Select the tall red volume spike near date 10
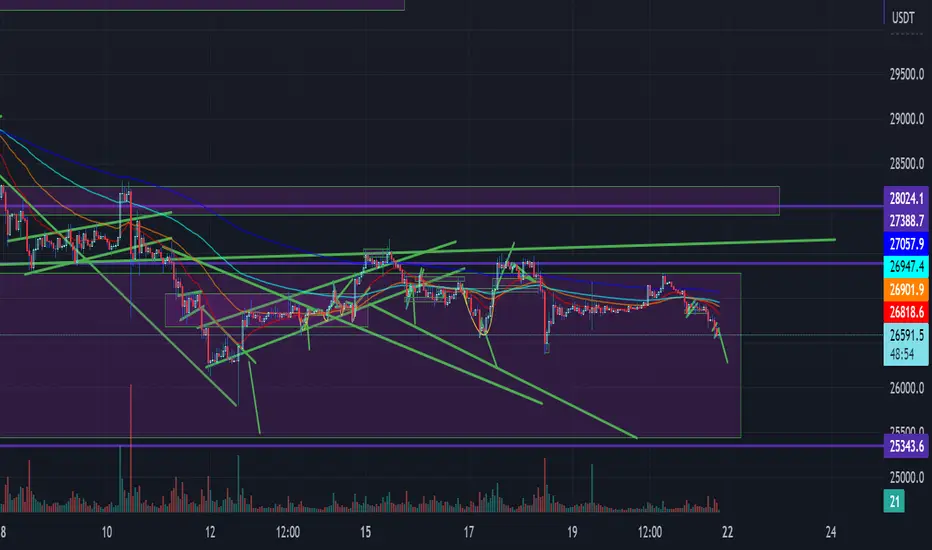The image size is (932, 550). tap(131, 449)
